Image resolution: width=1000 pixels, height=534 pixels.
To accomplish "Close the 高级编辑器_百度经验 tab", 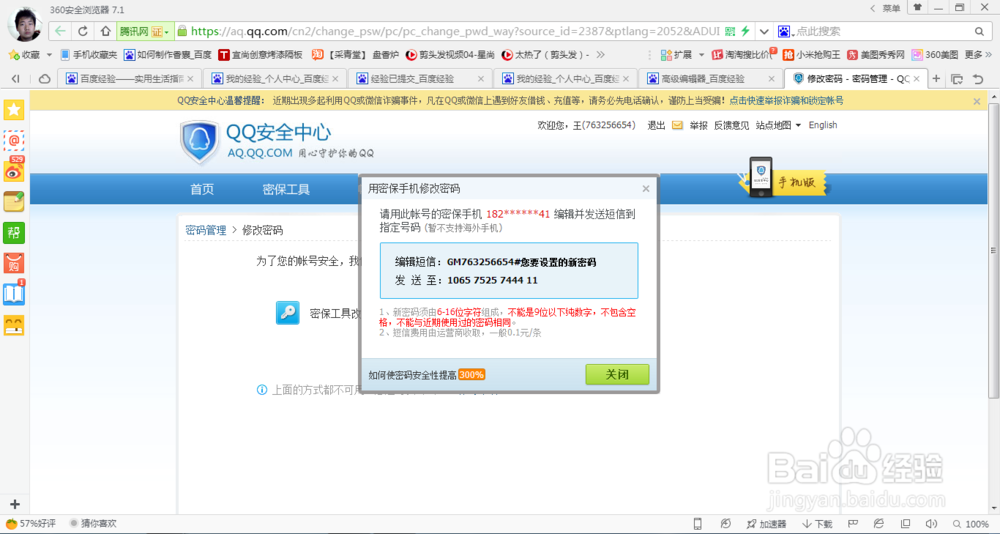I will [x=771, y=79].
